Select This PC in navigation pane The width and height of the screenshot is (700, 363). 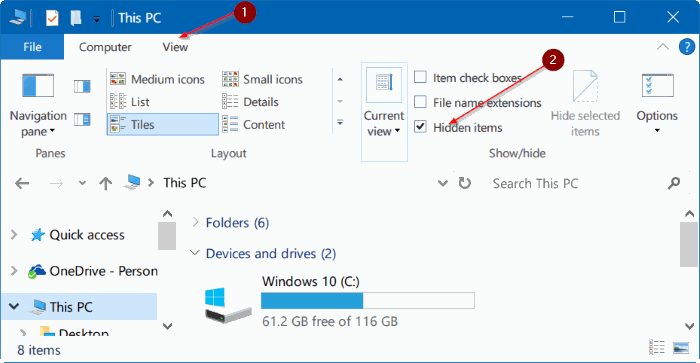click(71, 307)
